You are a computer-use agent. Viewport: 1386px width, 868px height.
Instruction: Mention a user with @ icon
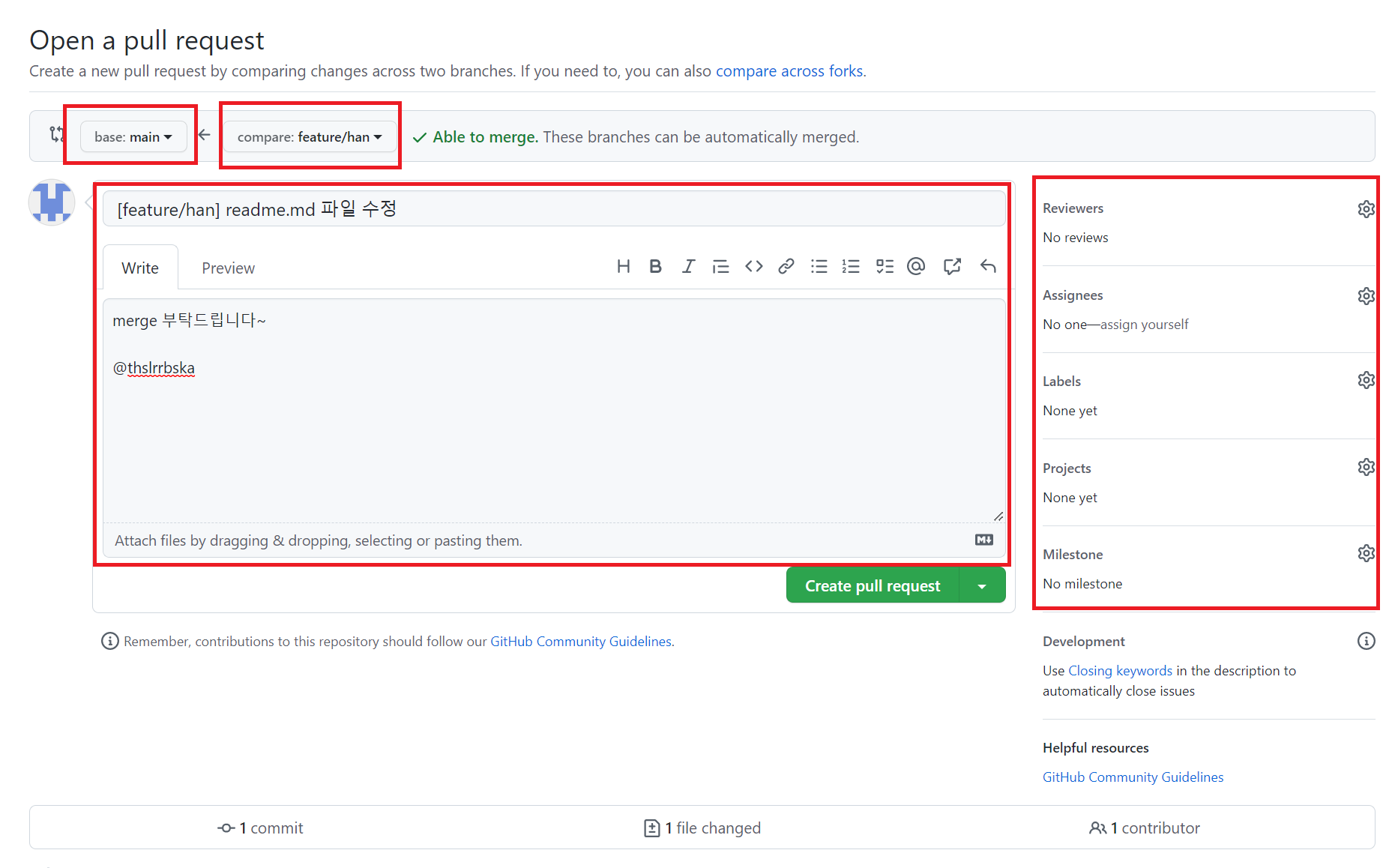coord(916,266)
